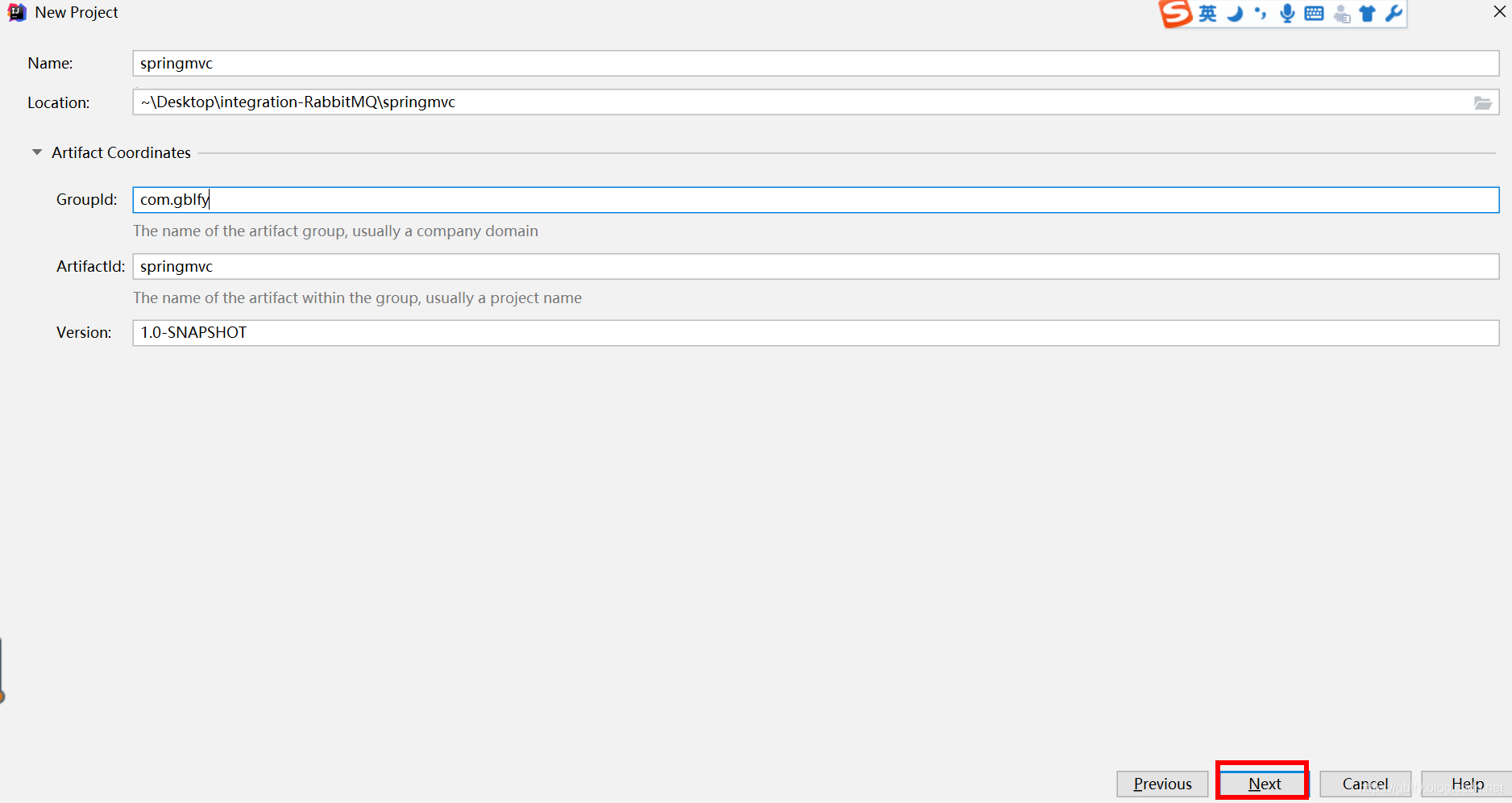
Task: Click the 'ArtifactId:' label
Action: point(90,267)
